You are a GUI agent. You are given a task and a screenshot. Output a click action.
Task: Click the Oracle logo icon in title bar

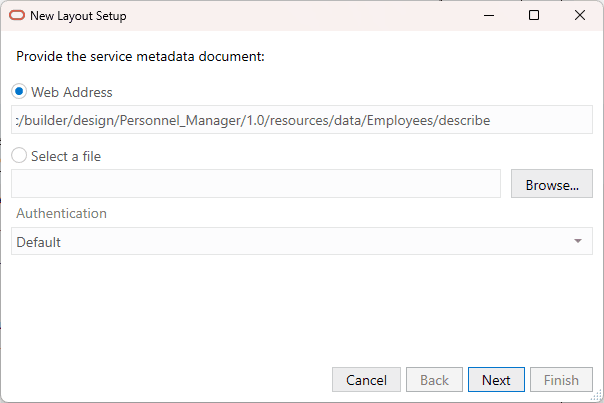[17, 15]
